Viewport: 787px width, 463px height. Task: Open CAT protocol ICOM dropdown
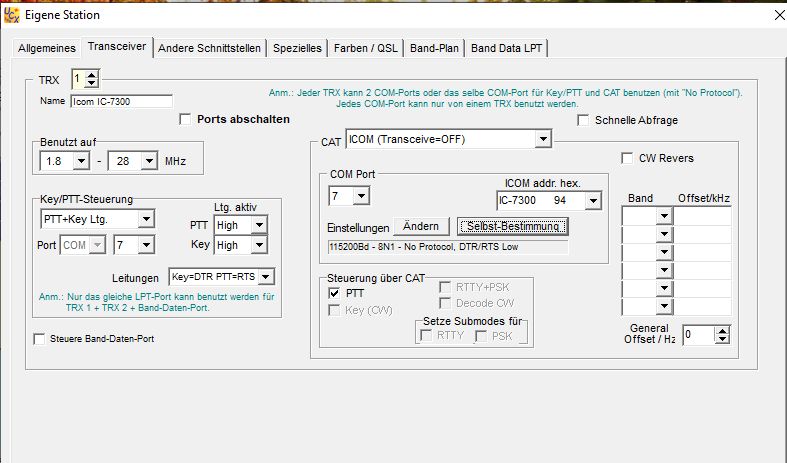tap(543, 139)
